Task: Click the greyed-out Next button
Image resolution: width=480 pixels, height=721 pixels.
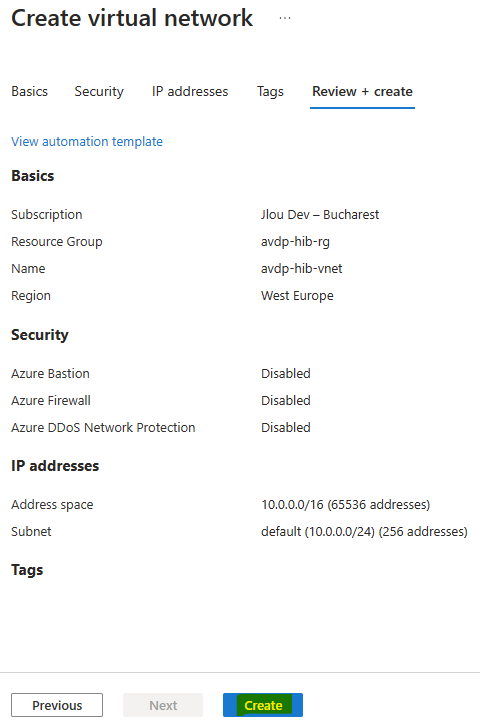Action: coord(163,705)
